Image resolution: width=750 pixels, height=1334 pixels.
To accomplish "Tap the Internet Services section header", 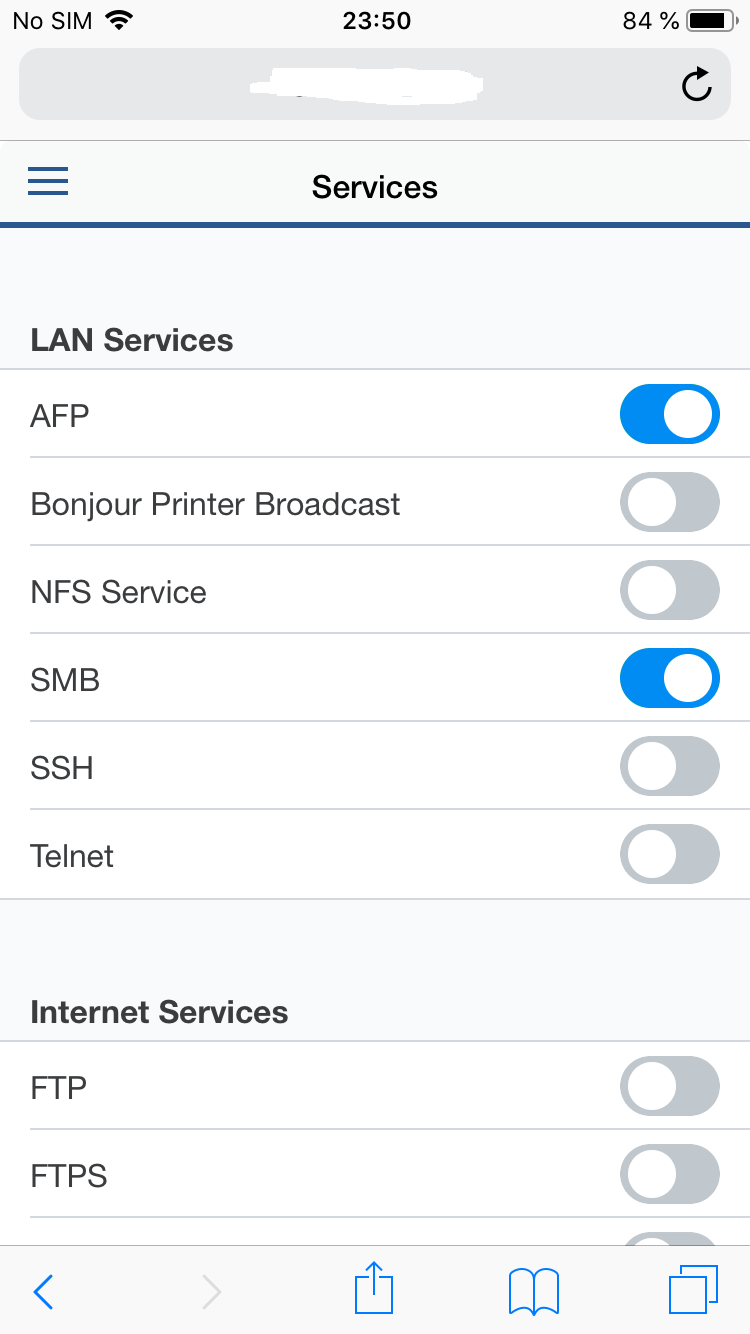I will pos(159,1012).
